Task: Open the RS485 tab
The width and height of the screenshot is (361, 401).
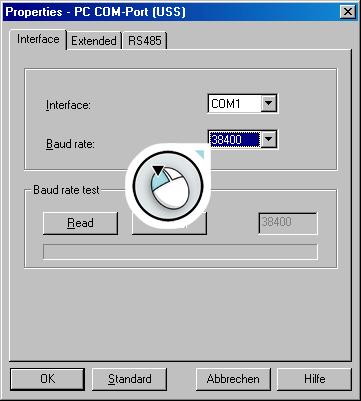Action: tap(145, 41)
